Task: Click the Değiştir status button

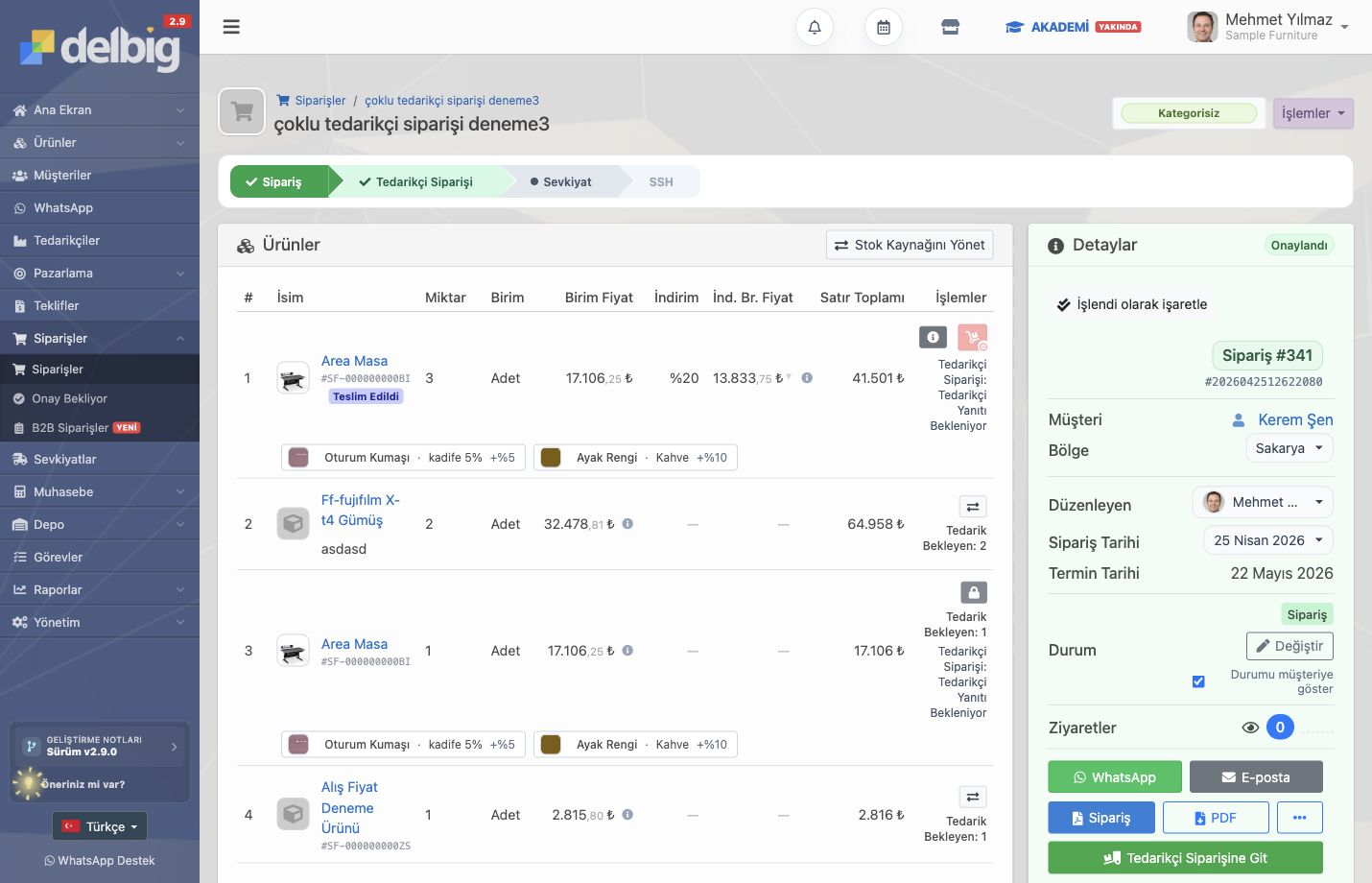Action: coord(1289,646)
